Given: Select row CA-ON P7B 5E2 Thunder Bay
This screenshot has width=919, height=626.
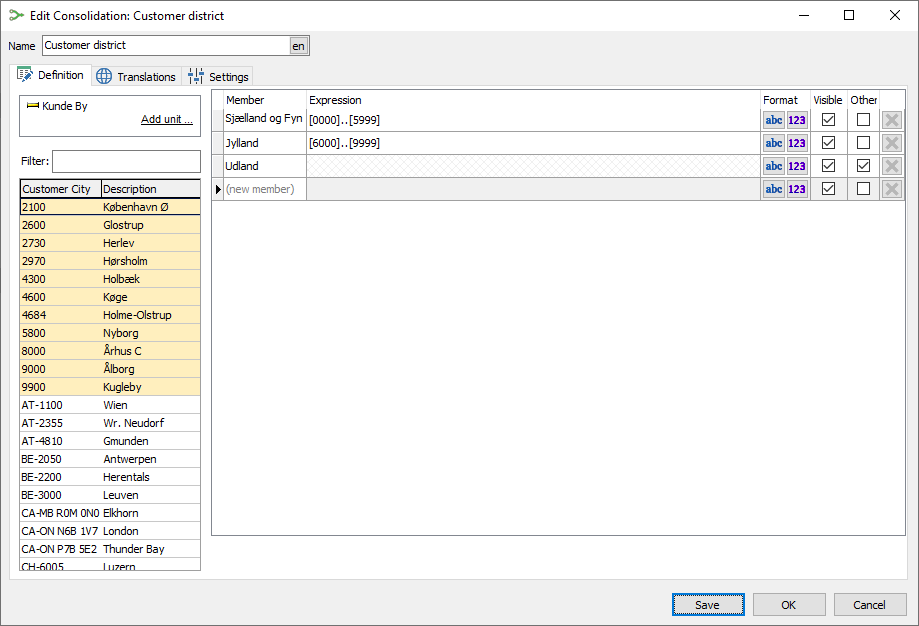Looking at the screenshot, I should pos(110,549).
